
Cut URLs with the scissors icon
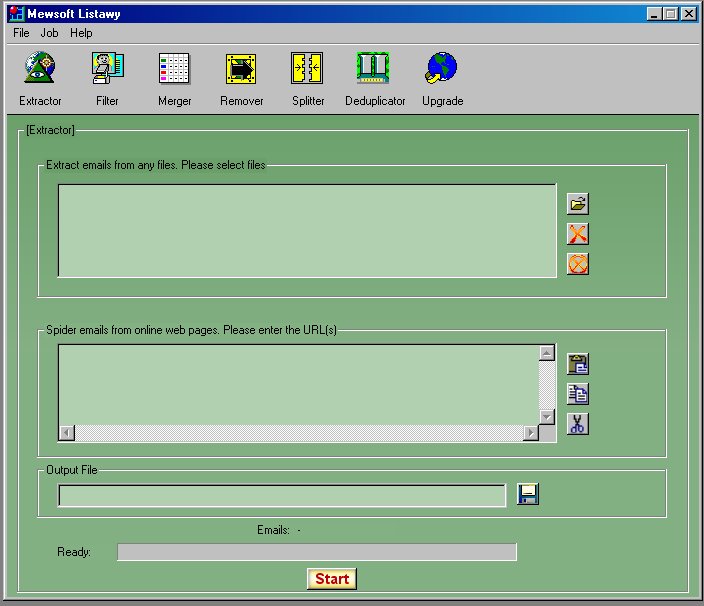pyautogui.click(x=578, y=424)
